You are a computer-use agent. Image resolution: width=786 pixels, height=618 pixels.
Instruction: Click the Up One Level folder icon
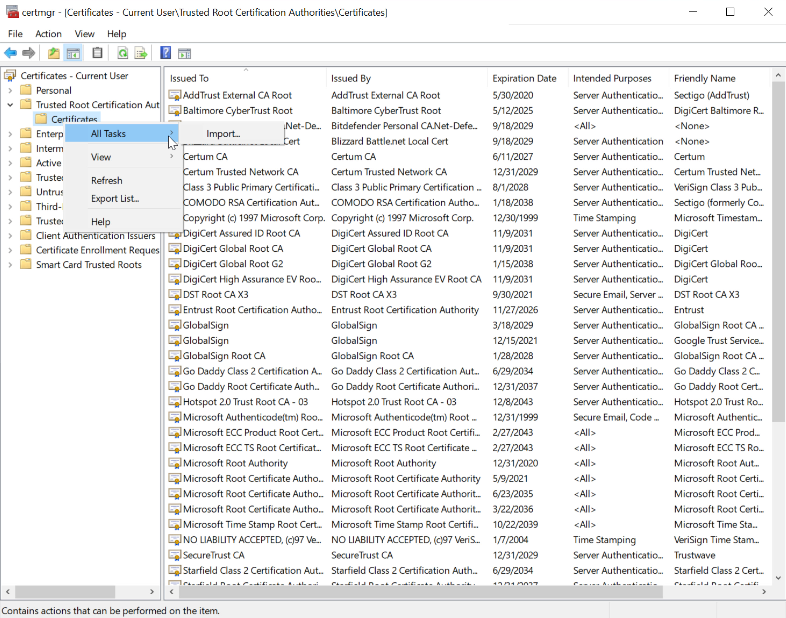[54, 53]
